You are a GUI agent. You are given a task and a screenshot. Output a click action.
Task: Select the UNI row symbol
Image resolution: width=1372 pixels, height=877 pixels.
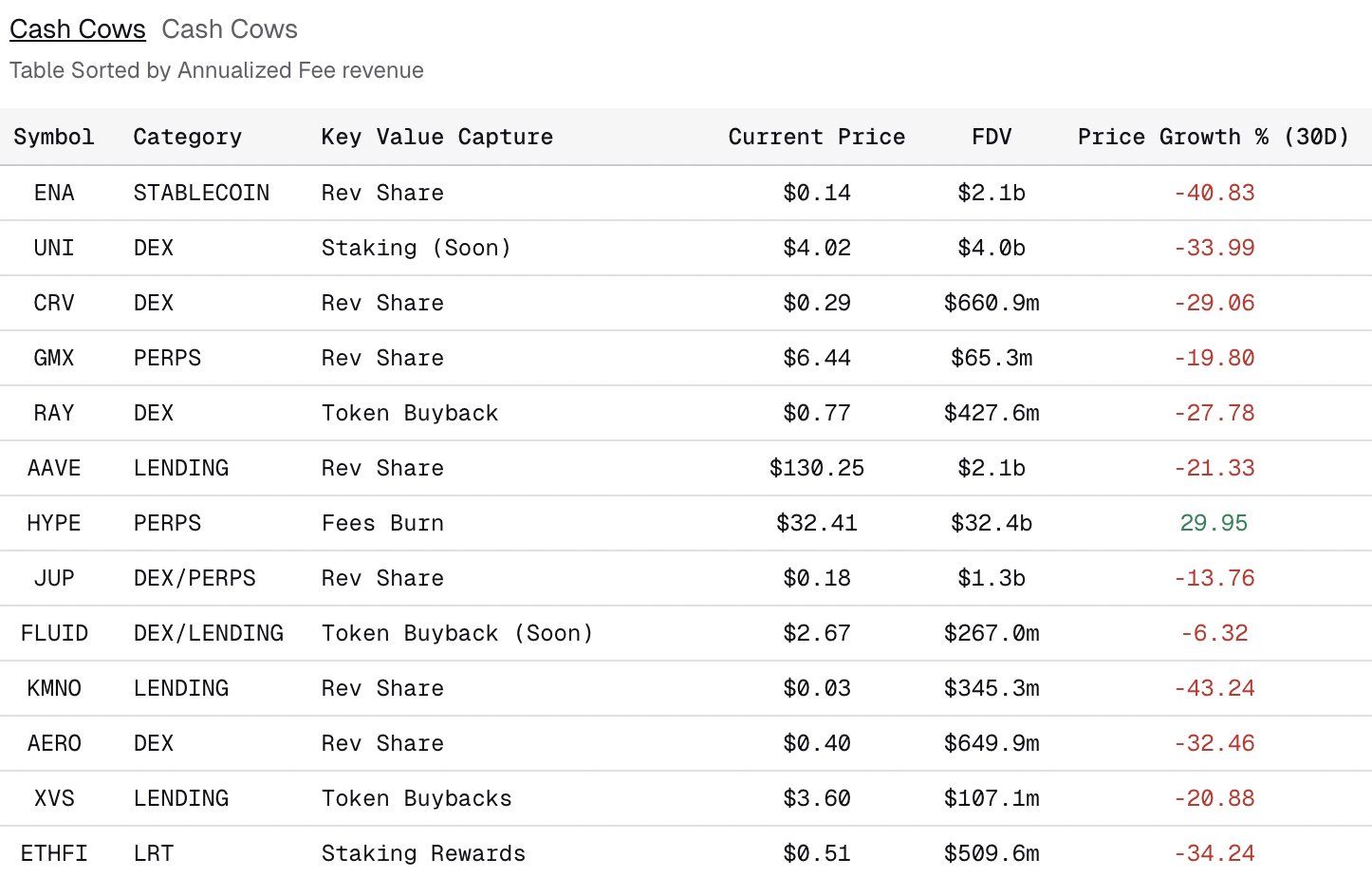[x=54, y=248]
